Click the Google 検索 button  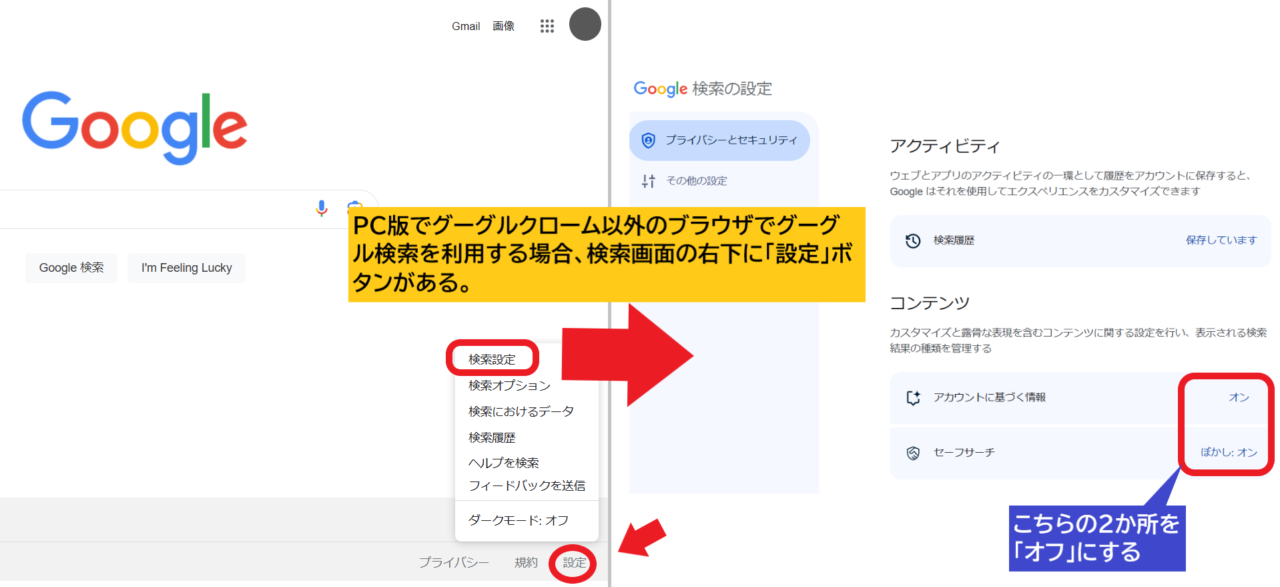pyautogui.click(x=71, y=268)
